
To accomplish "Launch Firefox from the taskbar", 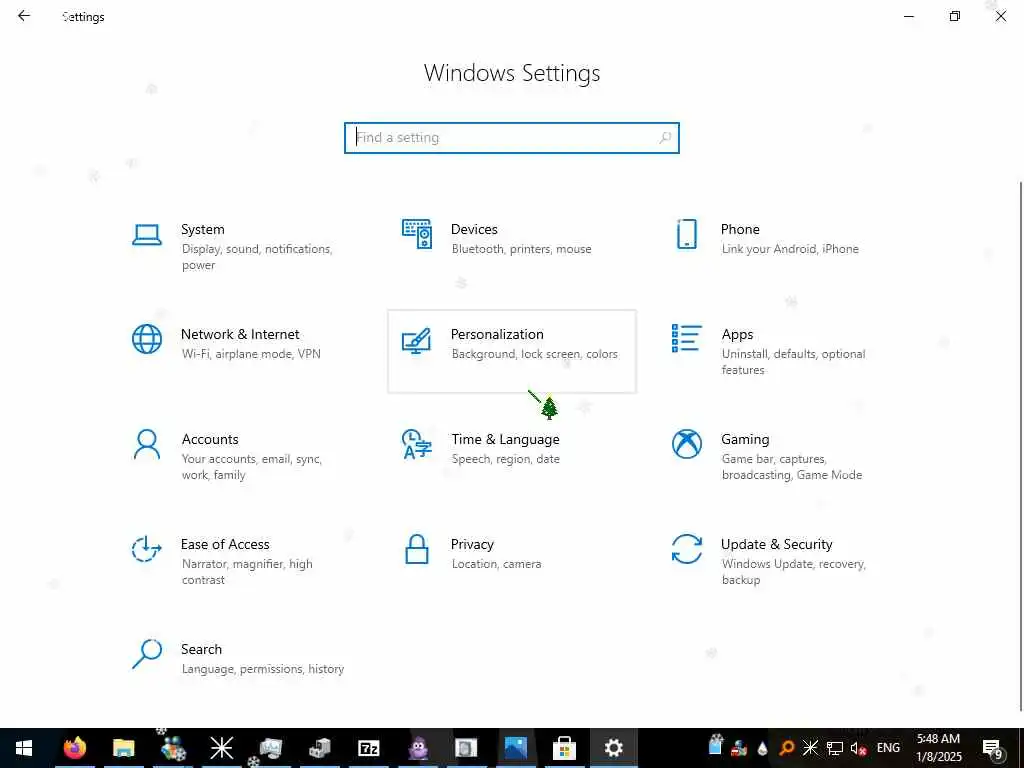I will pos(74,748).
